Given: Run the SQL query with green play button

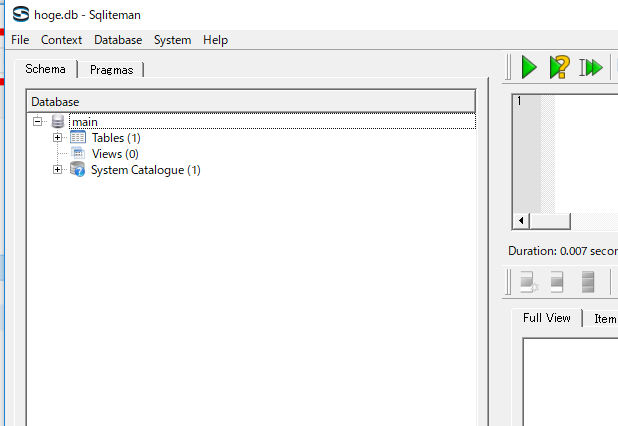Looking at the screenshot, I should pyautogui.click(x=529, y=67).
